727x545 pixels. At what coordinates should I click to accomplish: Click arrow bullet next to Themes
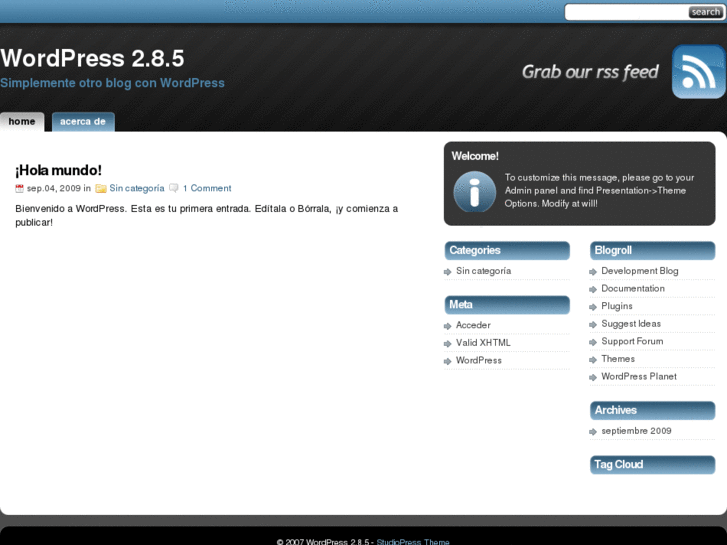pos(593,360)
